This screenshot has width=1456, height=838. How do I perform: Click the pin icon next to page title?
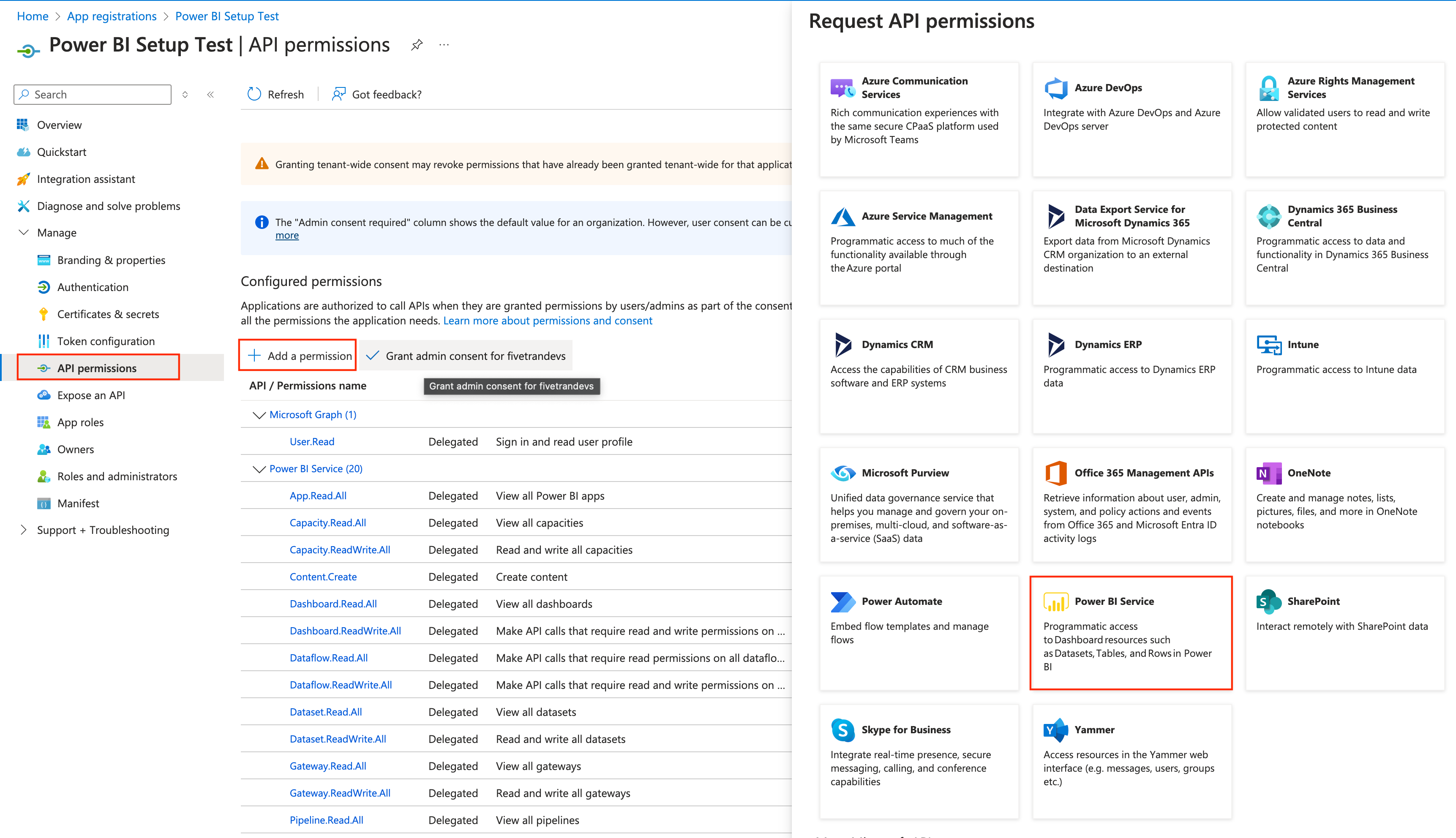(417, 45)
